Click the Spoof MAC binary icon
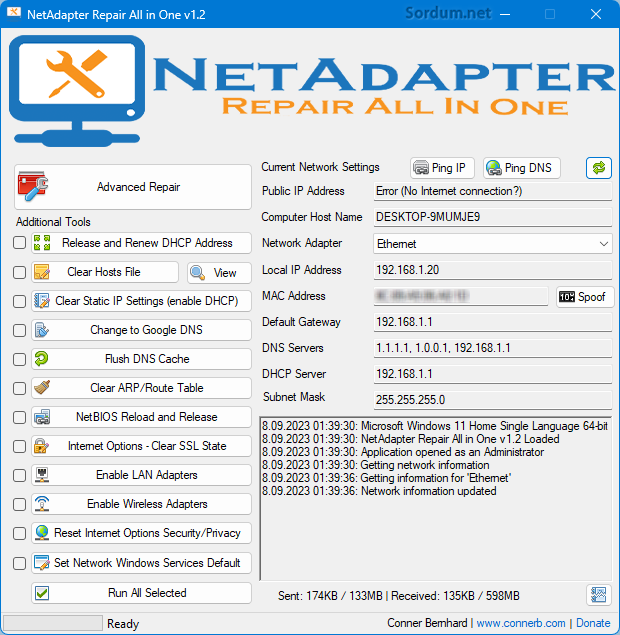 click(567, 297)
